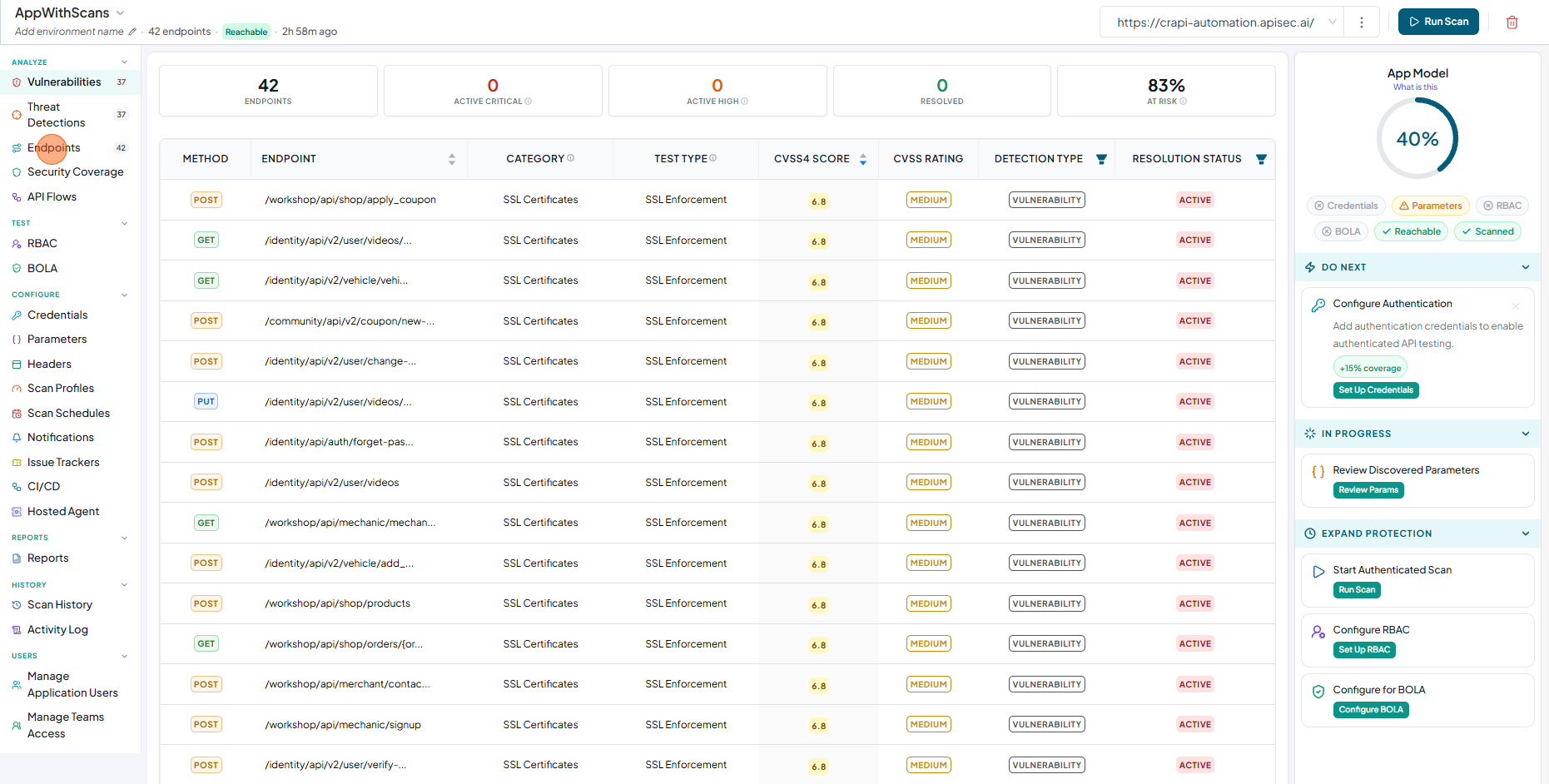The width and height of the screenshot is (1549, 784).
Task: Open the AppWithScans app dropdown
Action: [x=120, y=13]
